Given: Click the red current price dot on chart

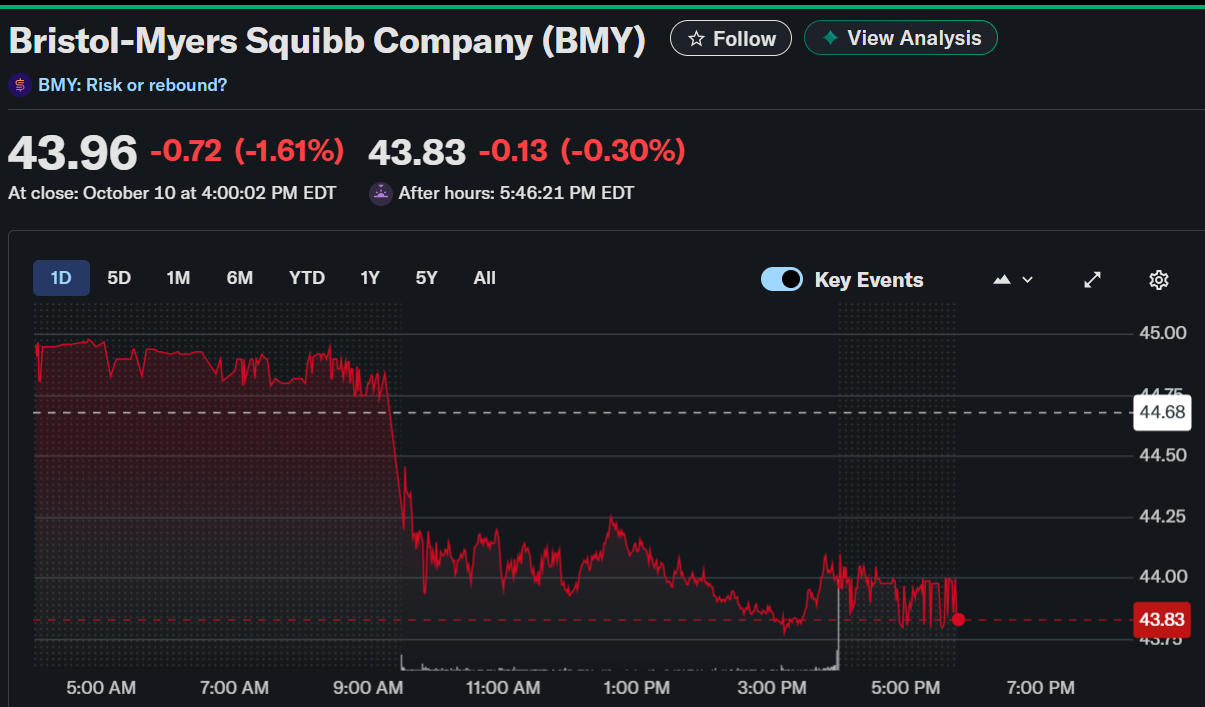Looking at the screenshot, I should pos(959,620).
